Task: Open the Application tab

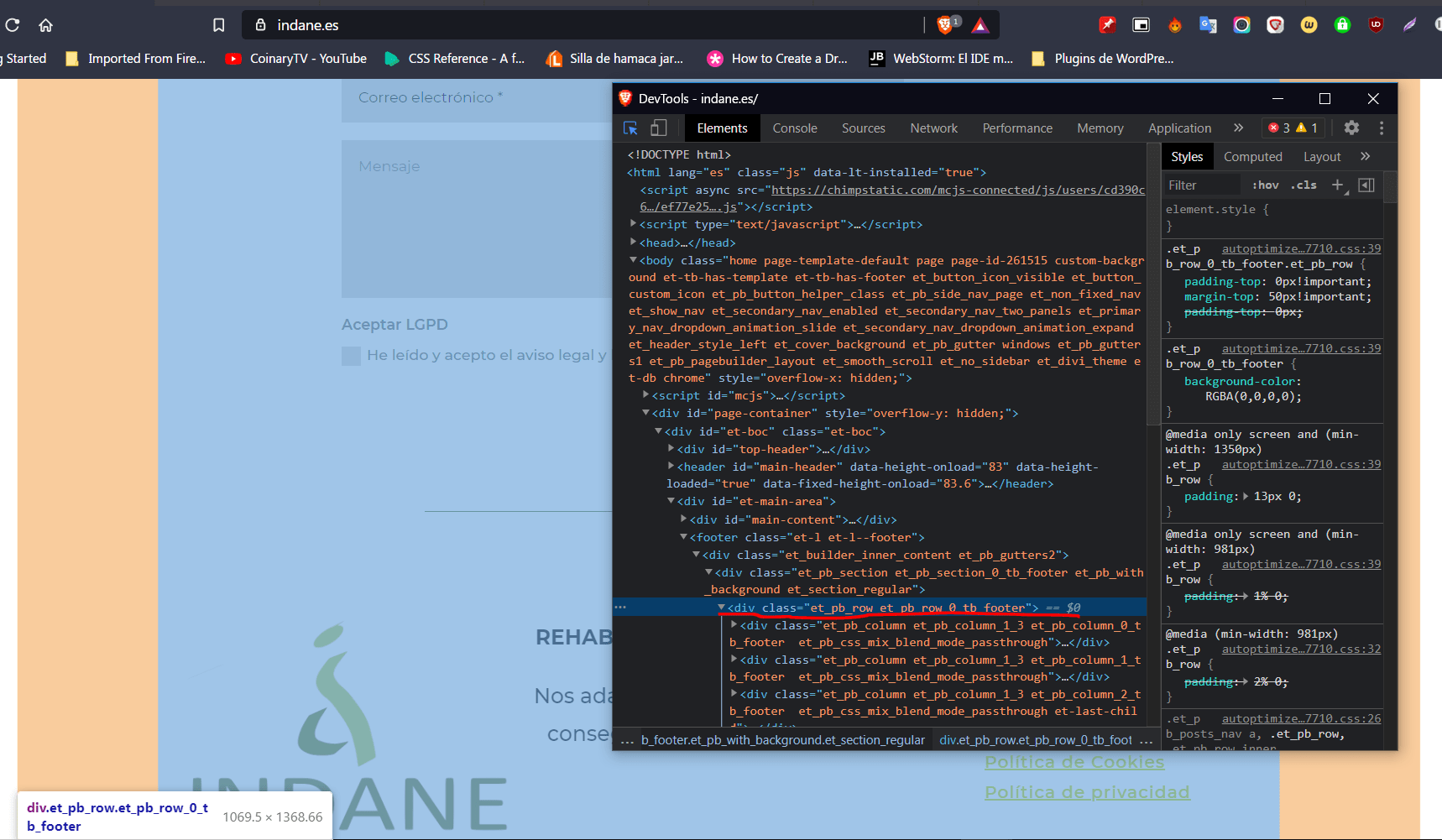Action: (1179, 128)
